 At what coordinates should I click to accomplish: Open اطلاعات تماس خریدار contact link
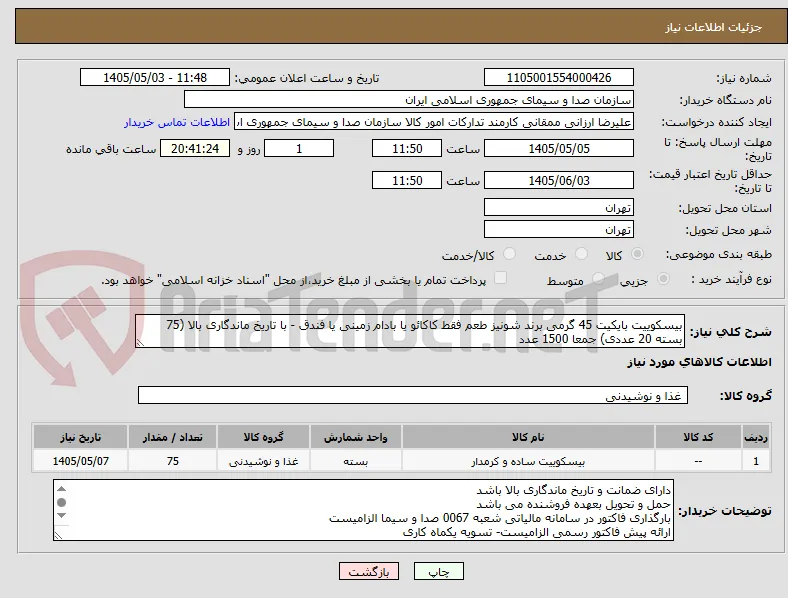[177, 122]
